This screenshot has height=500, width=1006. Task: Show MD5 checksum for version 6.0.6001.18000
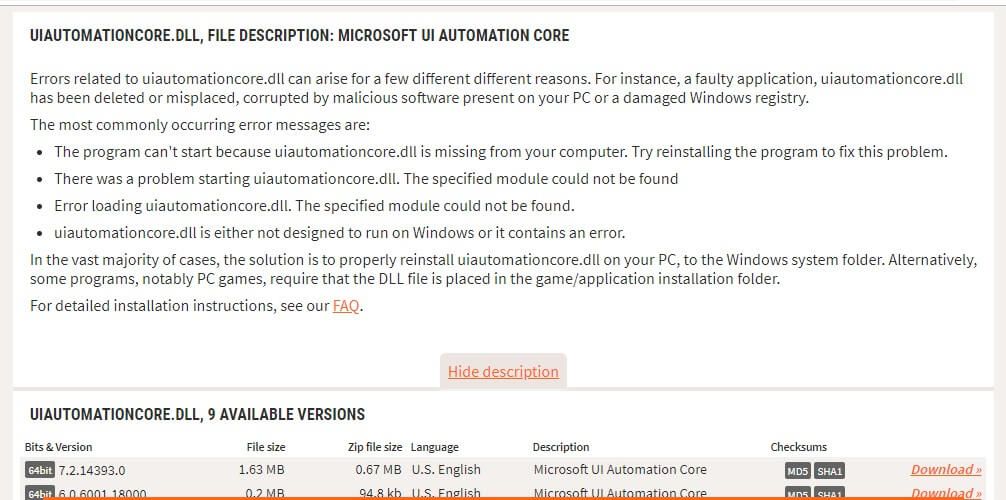pos(798,494)
